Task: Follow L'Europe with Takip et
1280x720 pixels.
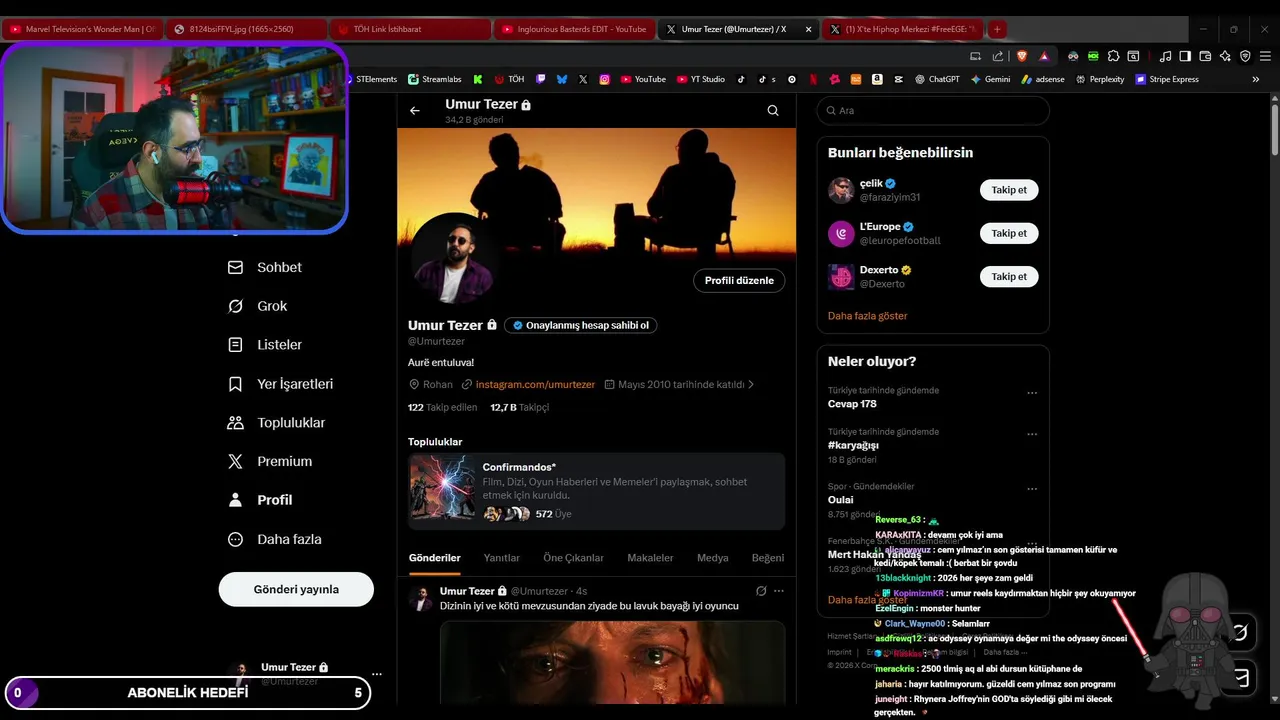Action: 1009,233
